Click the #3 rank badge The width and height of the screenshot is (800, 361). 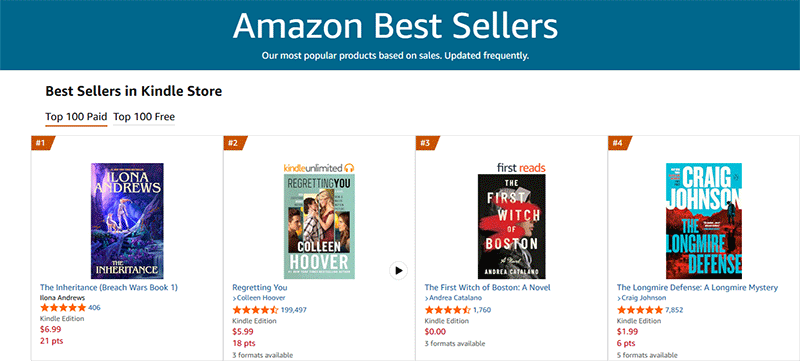(427, 143)
